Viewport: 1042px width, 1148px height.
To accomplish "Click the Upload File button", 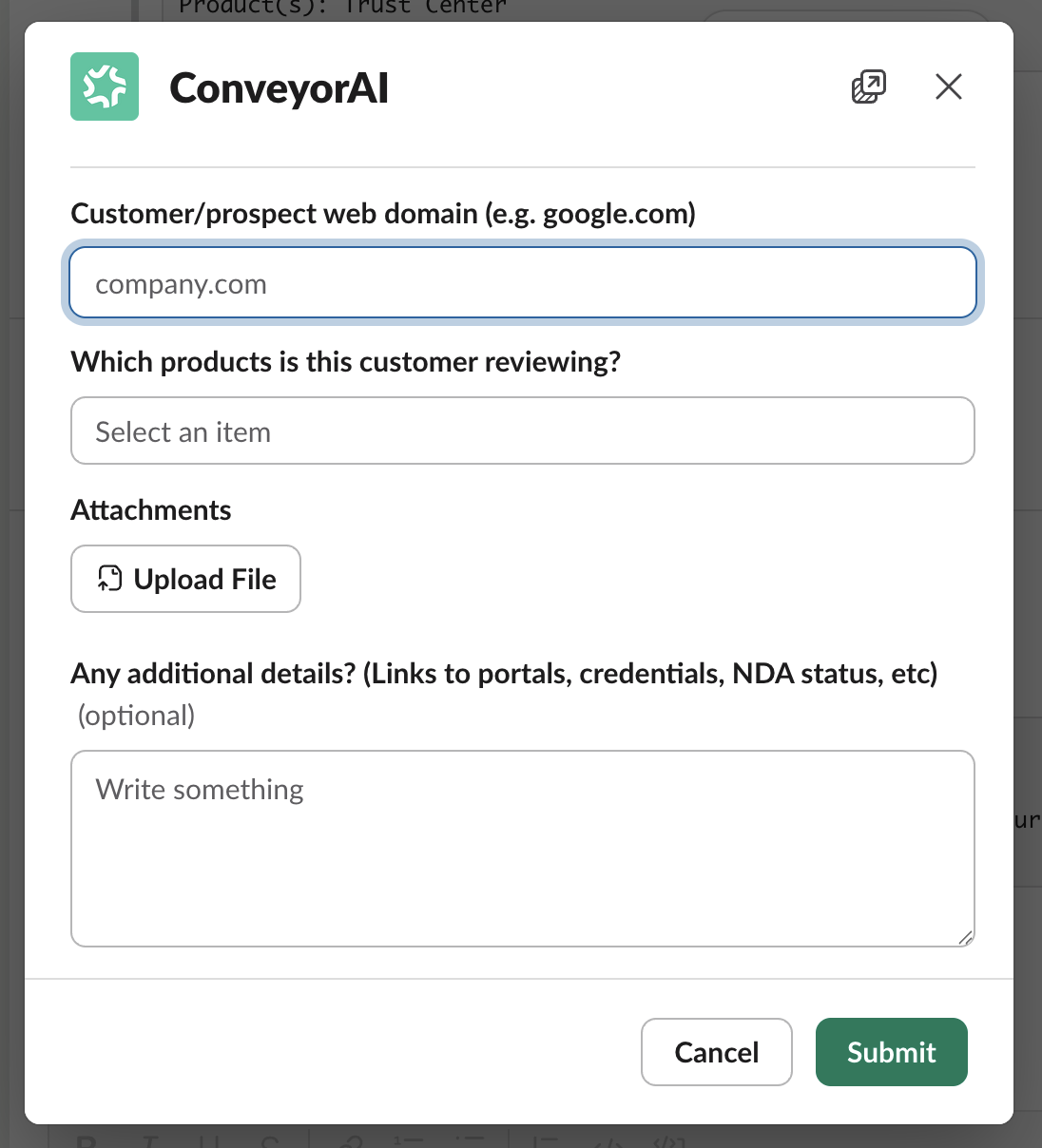I will tap(185, 579).
